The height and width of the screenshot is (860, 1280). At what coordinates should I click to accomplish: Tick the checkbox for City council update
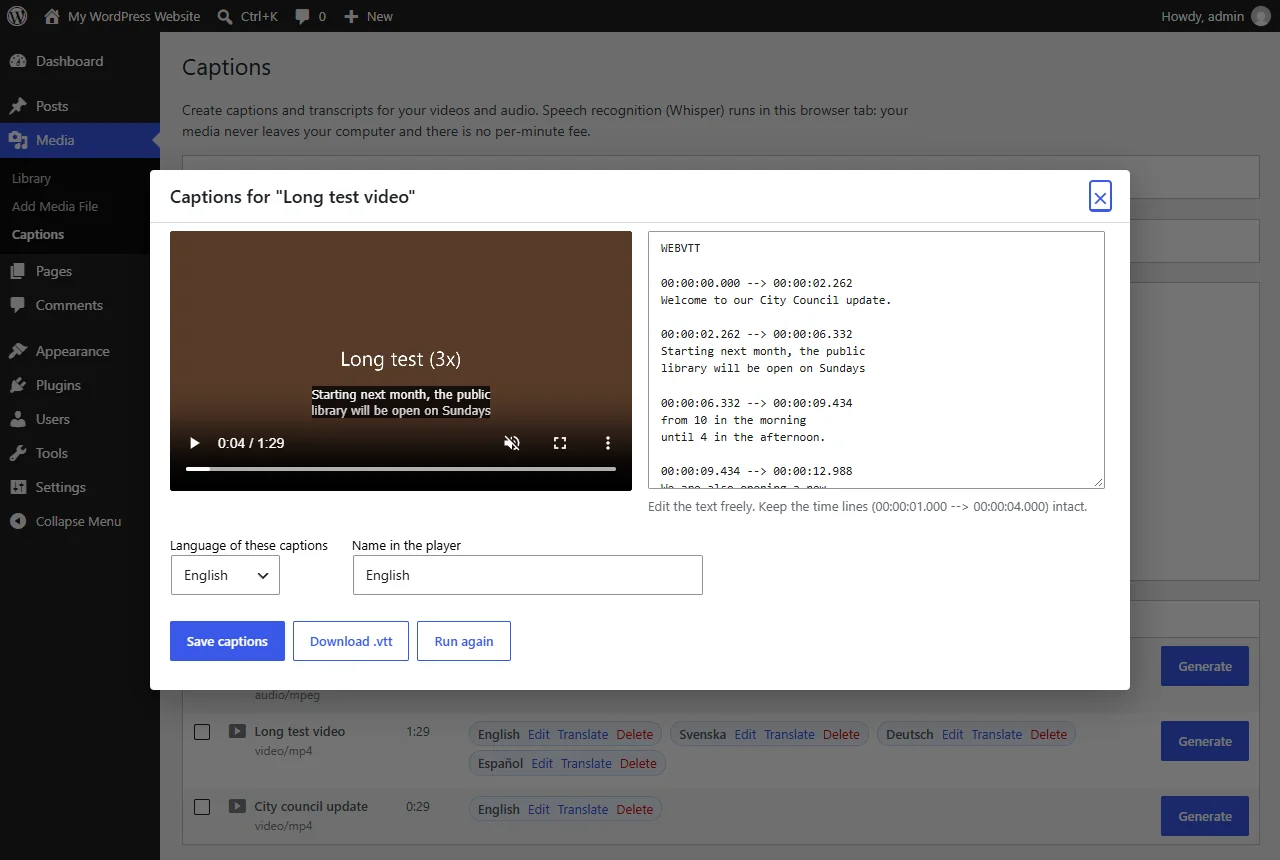[x=202, y=807]
